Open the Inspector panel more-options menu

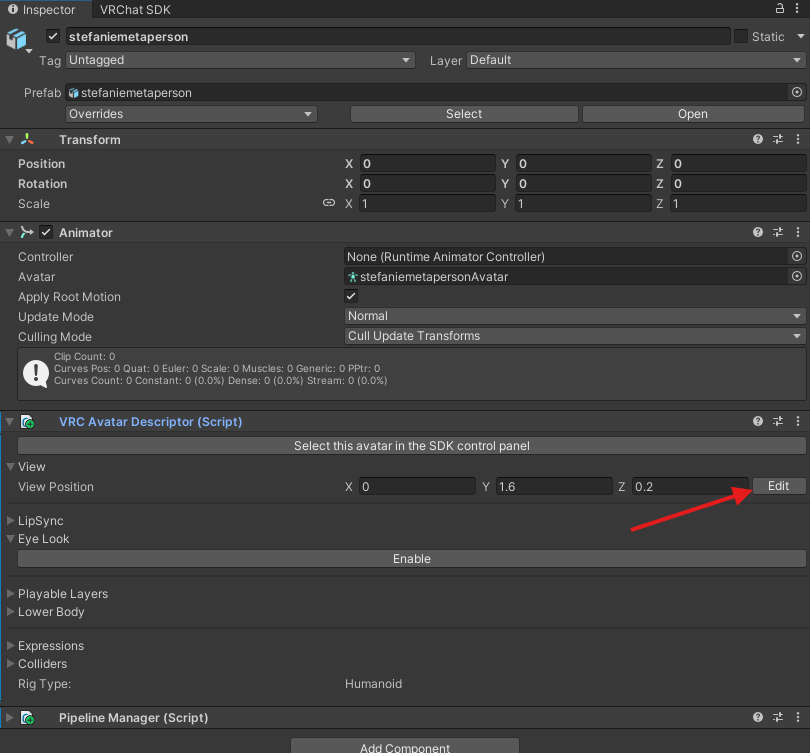(x=797, y=8)
